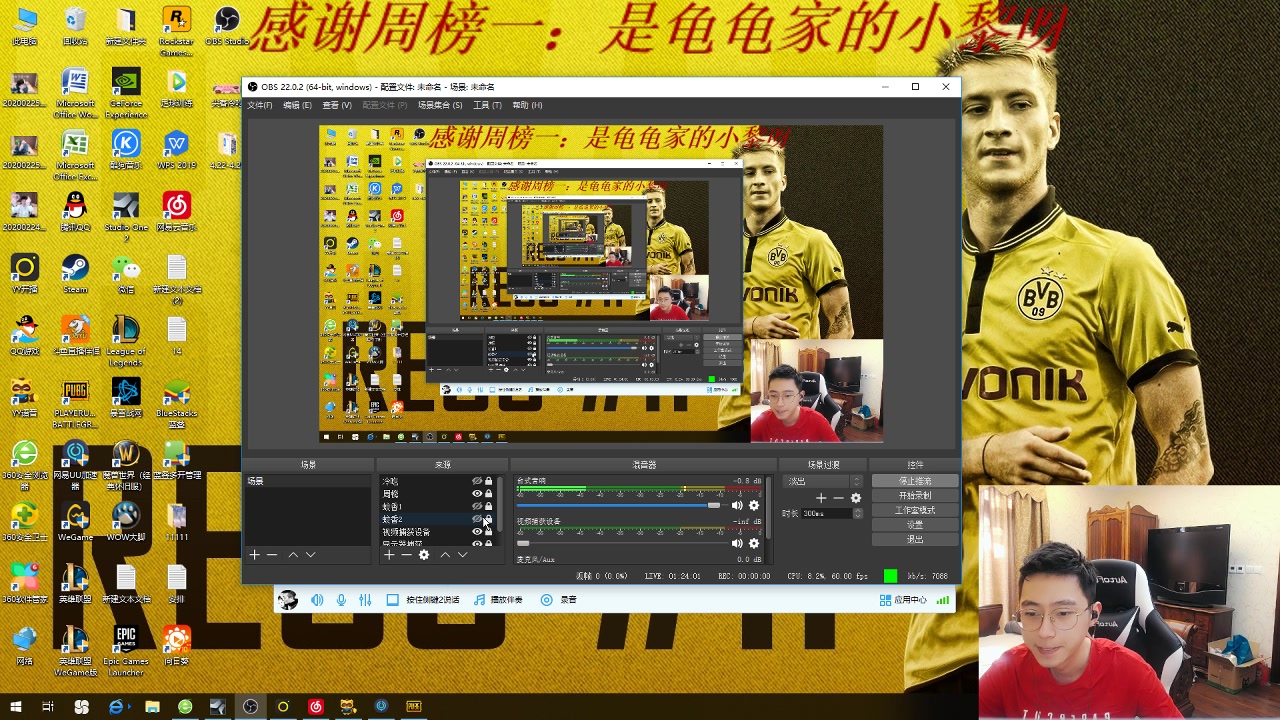Toggle visibility of the 视频捕获设备 source

[477, 532]
